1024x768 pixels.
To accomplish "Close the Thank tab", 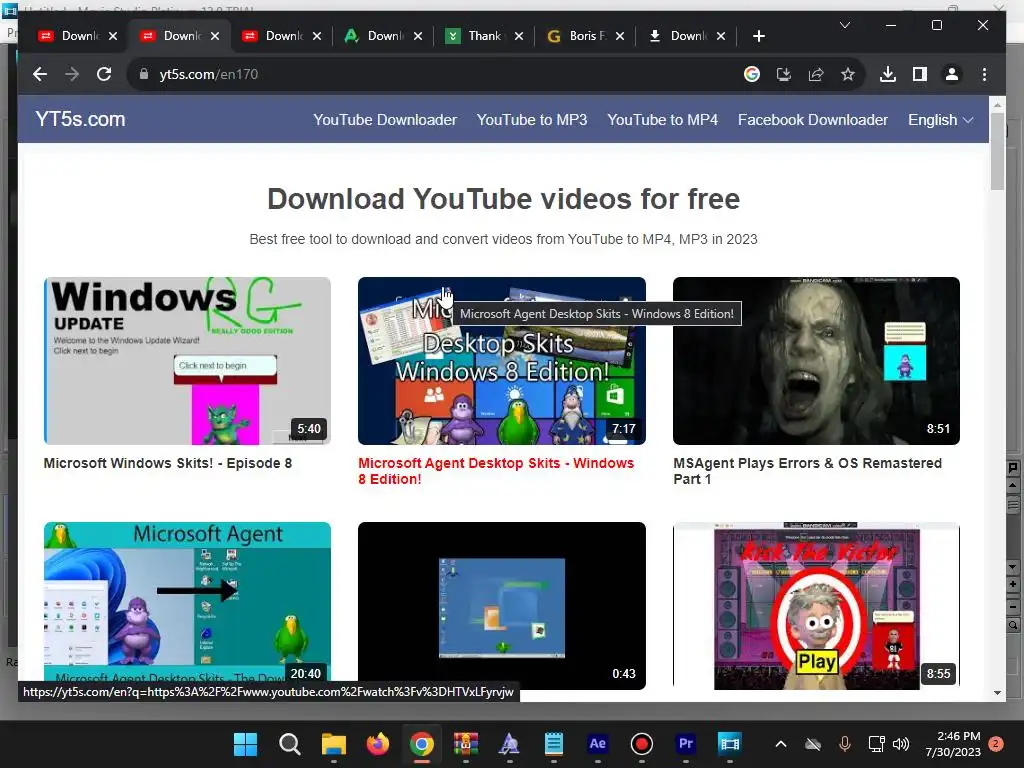I will coord(519,36).
